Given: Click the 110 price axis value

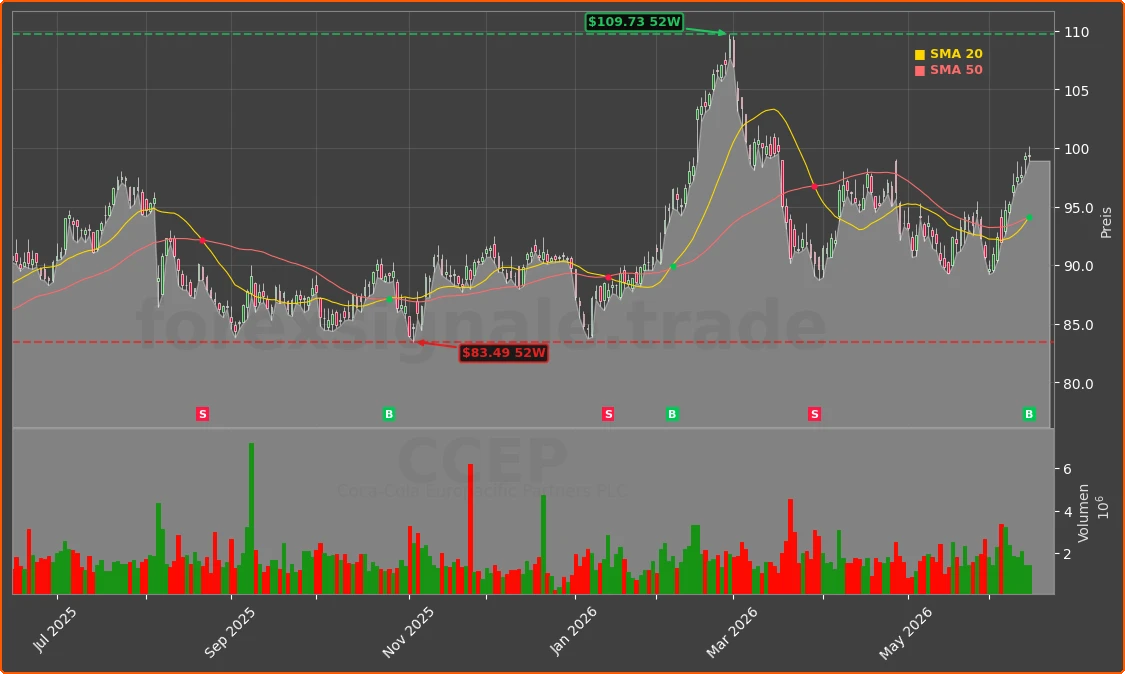Looking at the screenshot, I should click(1077, 32).
